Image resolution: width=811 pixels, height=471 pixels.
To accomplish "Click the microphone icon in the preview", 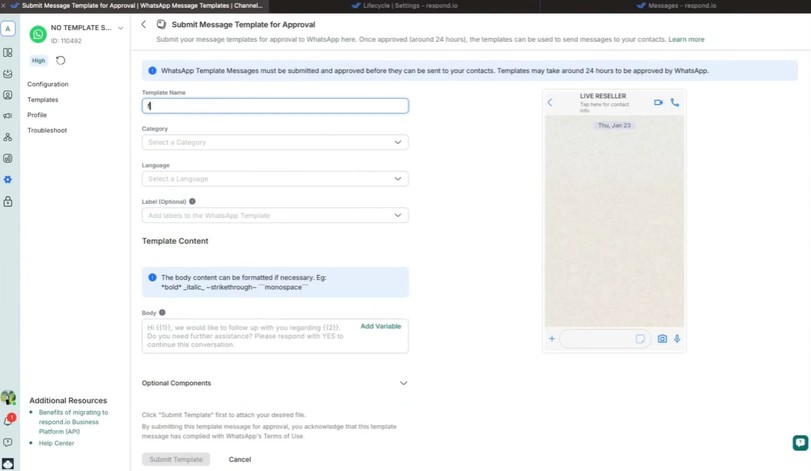I will tap(677, 339).
